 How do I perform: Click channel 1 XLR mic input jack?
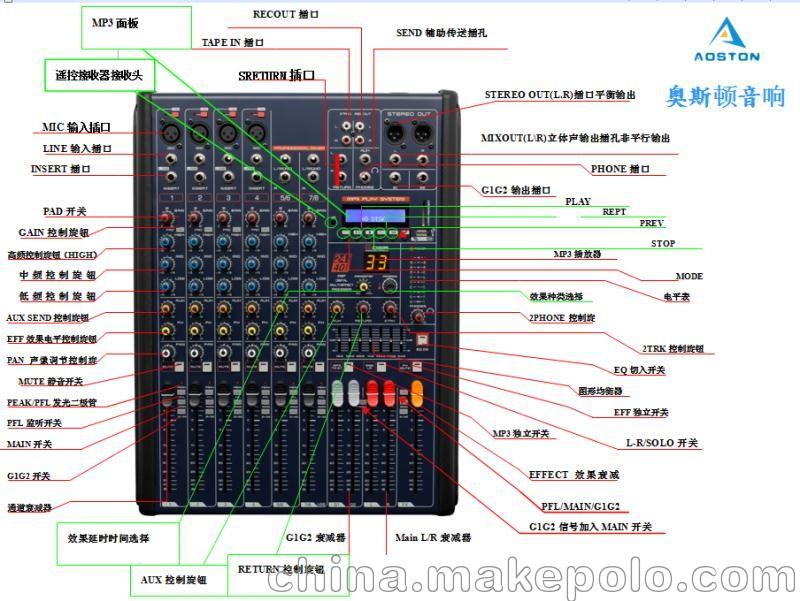(x=170, y=133)
